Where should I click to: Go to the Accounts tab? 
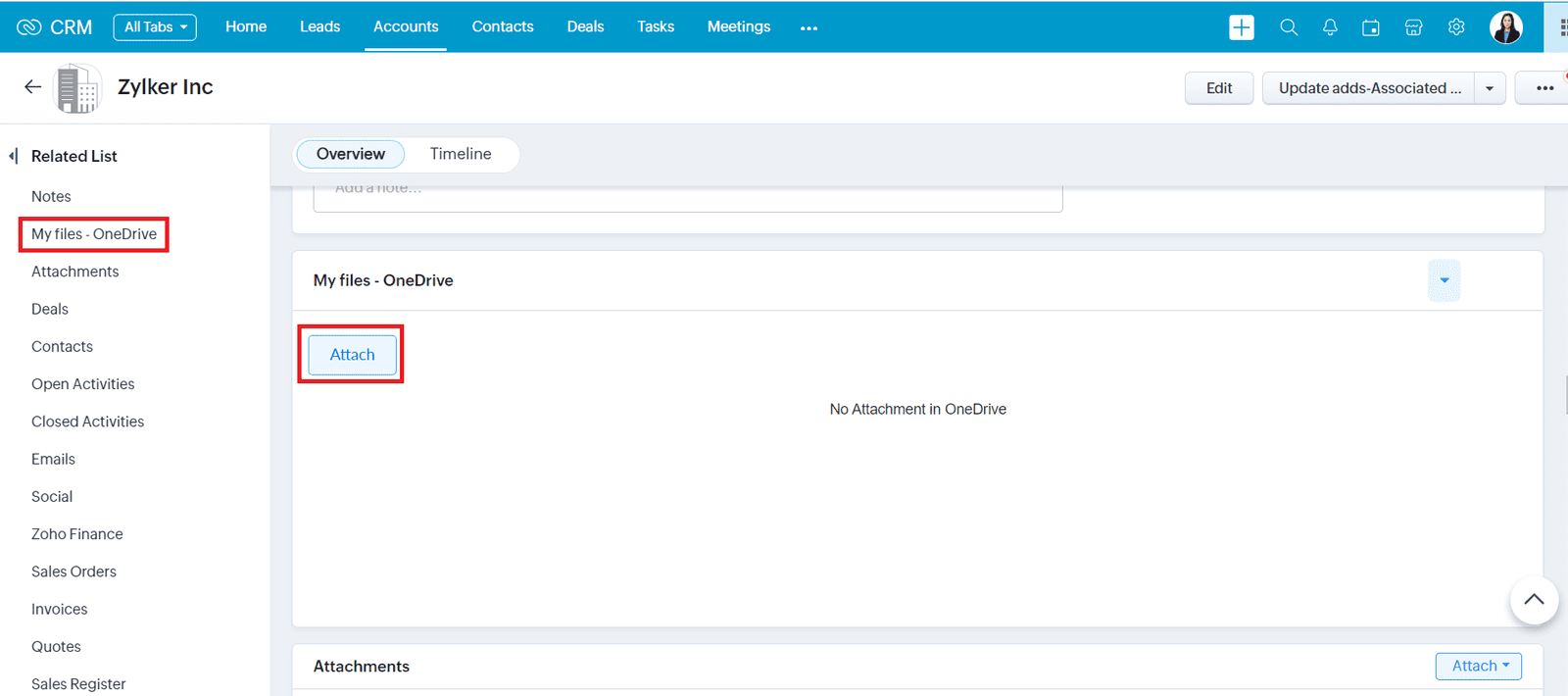(x=406, y=26)
